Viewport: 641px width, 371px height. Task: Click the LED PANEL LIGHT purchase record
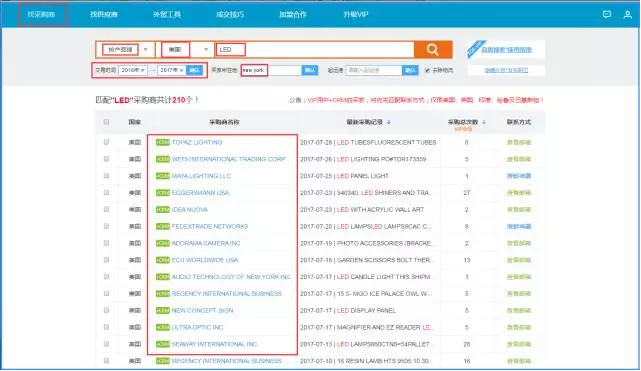363,176
